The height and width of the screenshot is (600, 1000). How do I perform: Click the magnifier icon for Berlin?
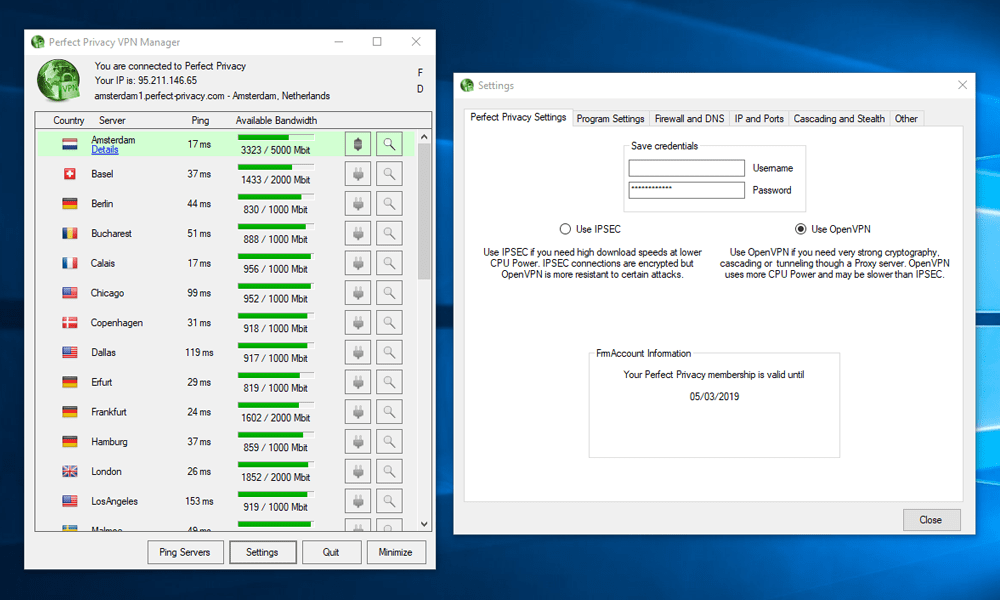pos(389,203)
